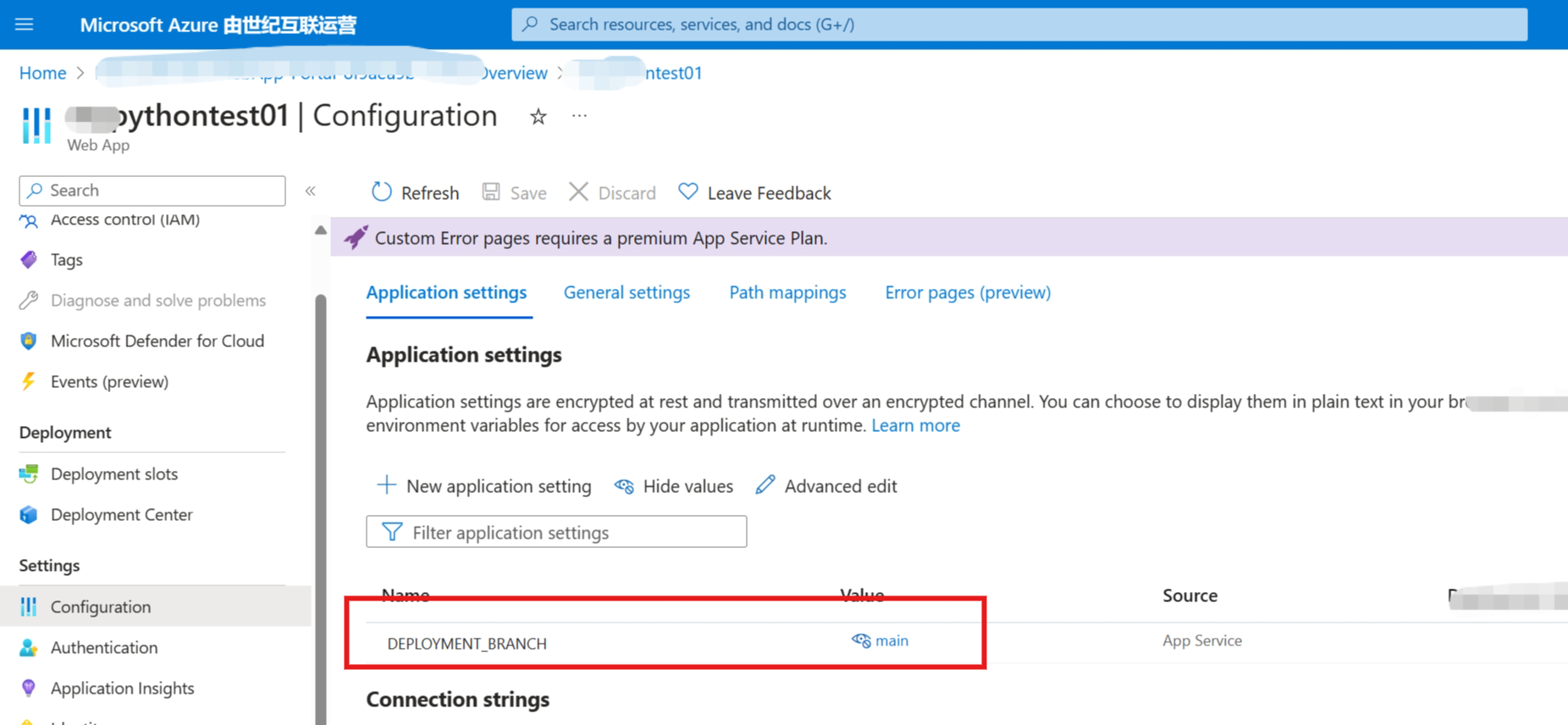Switch to the General settings tab

click(627, 292)
